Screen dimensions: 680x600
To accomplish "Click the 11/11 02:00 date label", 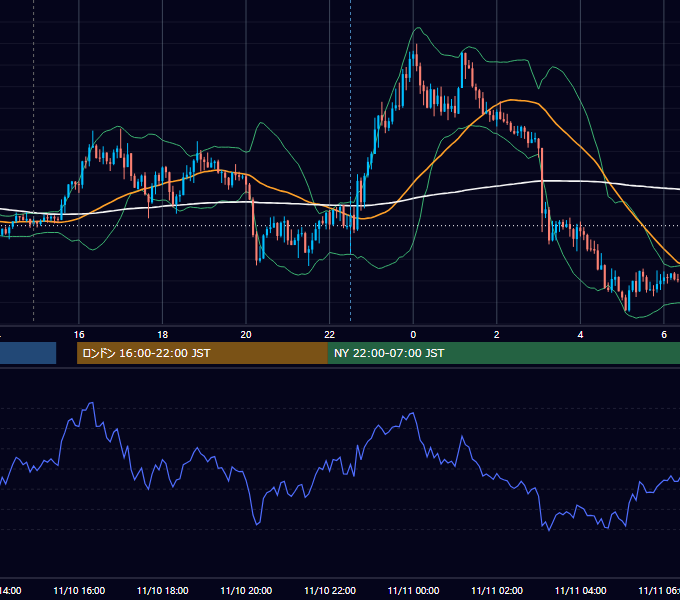I will tap(497, 590).
